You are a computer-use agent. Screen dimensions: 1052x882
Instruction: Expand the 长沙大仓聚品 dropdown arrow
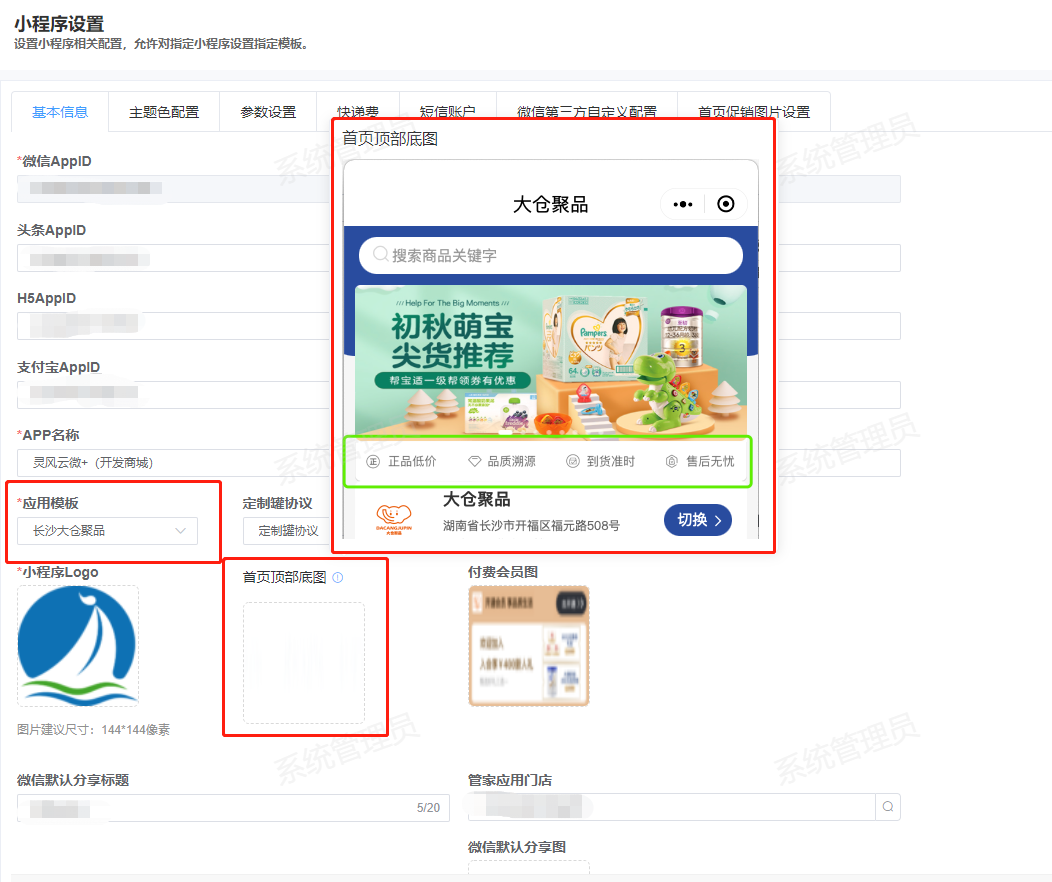[180, 531]
